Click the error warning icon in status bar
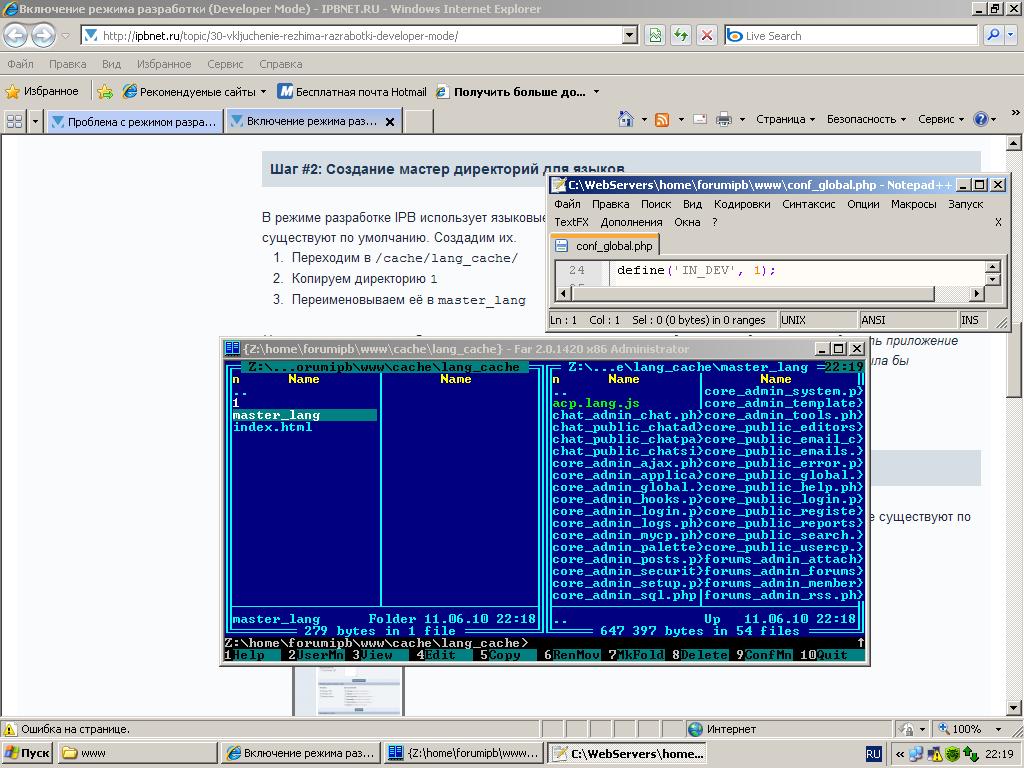The width and height of the screenshot is (1024, 768). pos(10,729)
